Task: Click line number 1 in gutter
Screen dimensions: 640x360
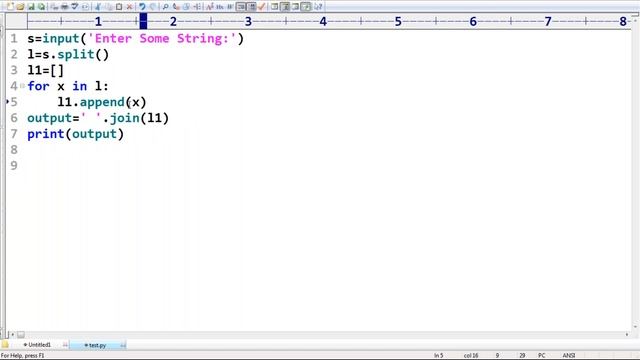Action: tap(14, 38)
